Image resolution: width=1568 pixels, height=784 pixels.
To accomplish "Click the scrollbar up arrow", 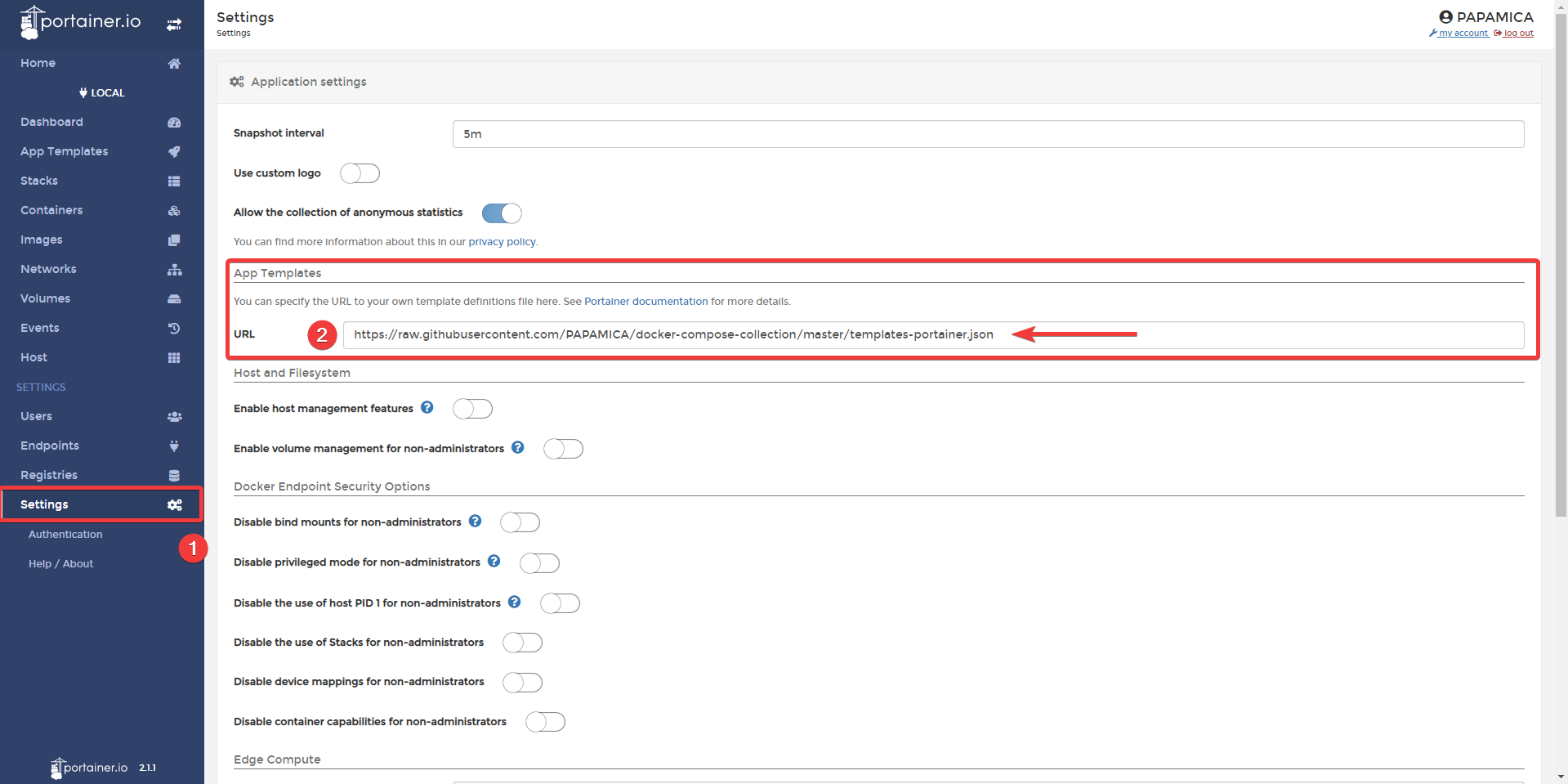I will [1561, 6].
